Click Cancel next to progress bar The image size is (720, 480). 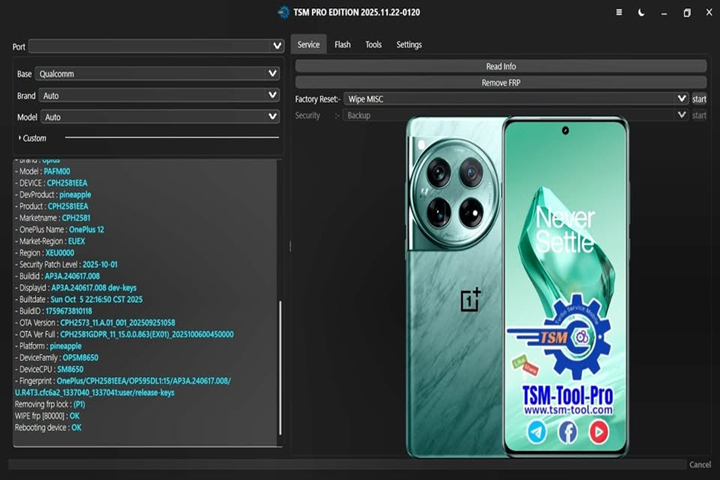pyautogui.click(x=700, y=465)
